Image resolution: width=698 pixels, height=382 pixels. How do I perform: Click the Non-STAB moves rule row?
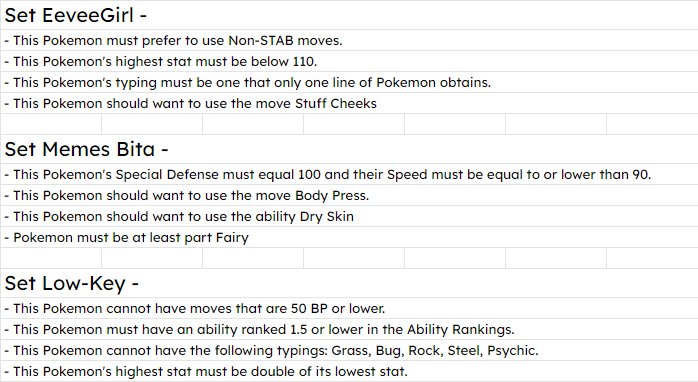coord(349,40)
